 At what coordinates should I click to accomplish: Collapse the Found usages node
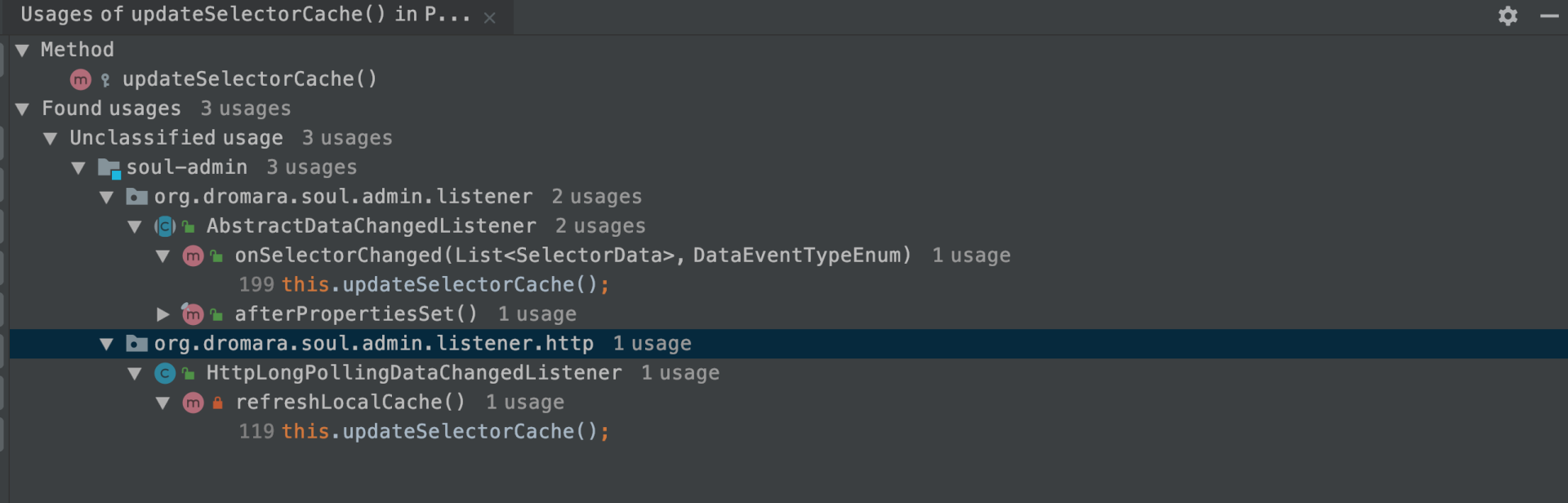[x=23, y=109]
